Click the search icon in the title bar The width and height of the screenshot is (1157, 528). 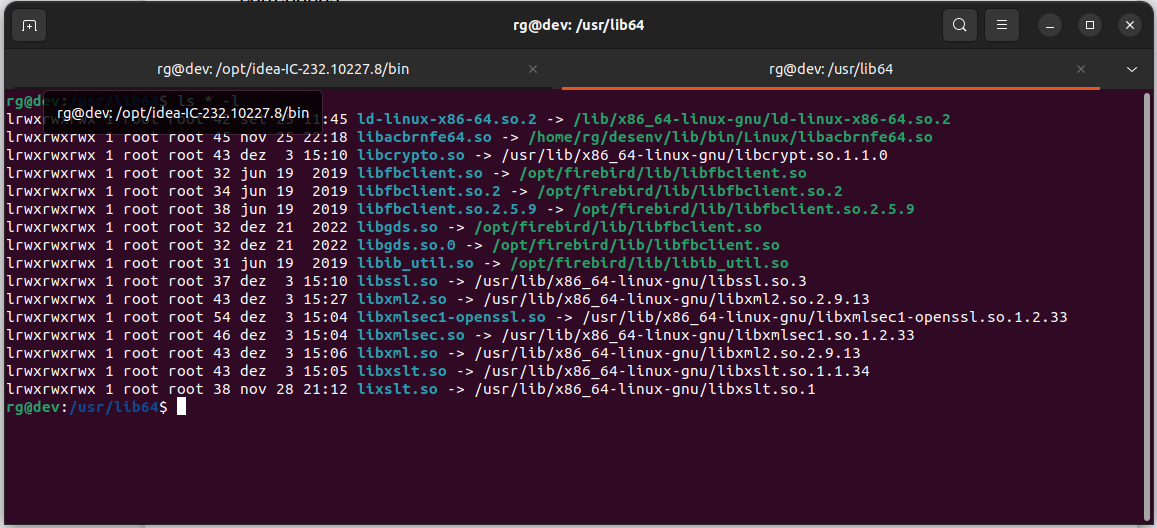[x=959, y=26]
